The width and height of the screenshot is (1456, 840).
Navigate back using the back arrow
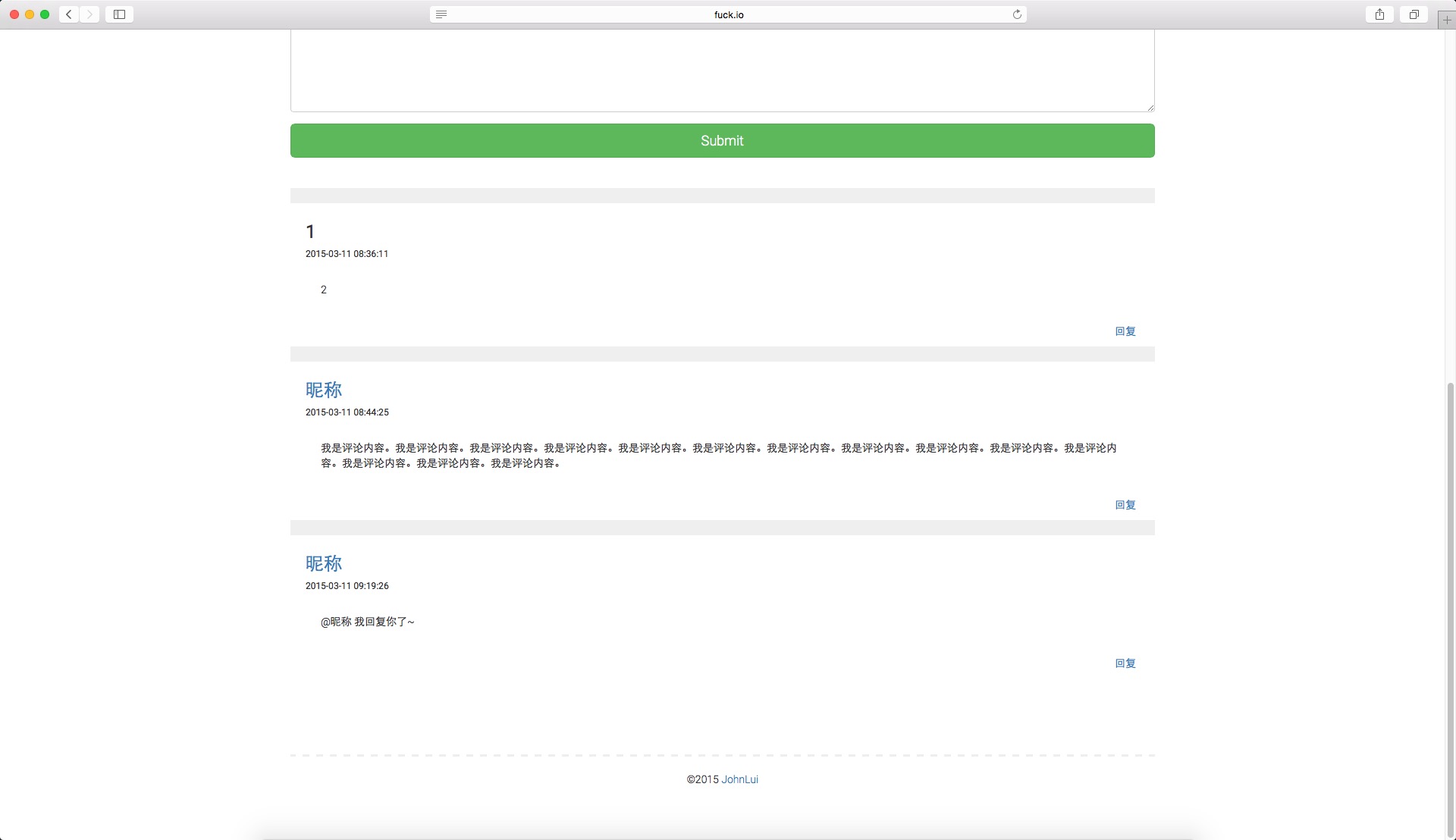(67, 14)
